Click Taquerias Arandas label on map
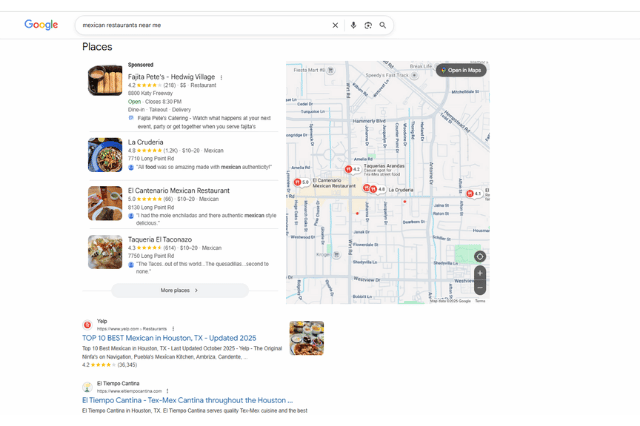The height and width of the screenshot is (426, 640). [384, 166]
